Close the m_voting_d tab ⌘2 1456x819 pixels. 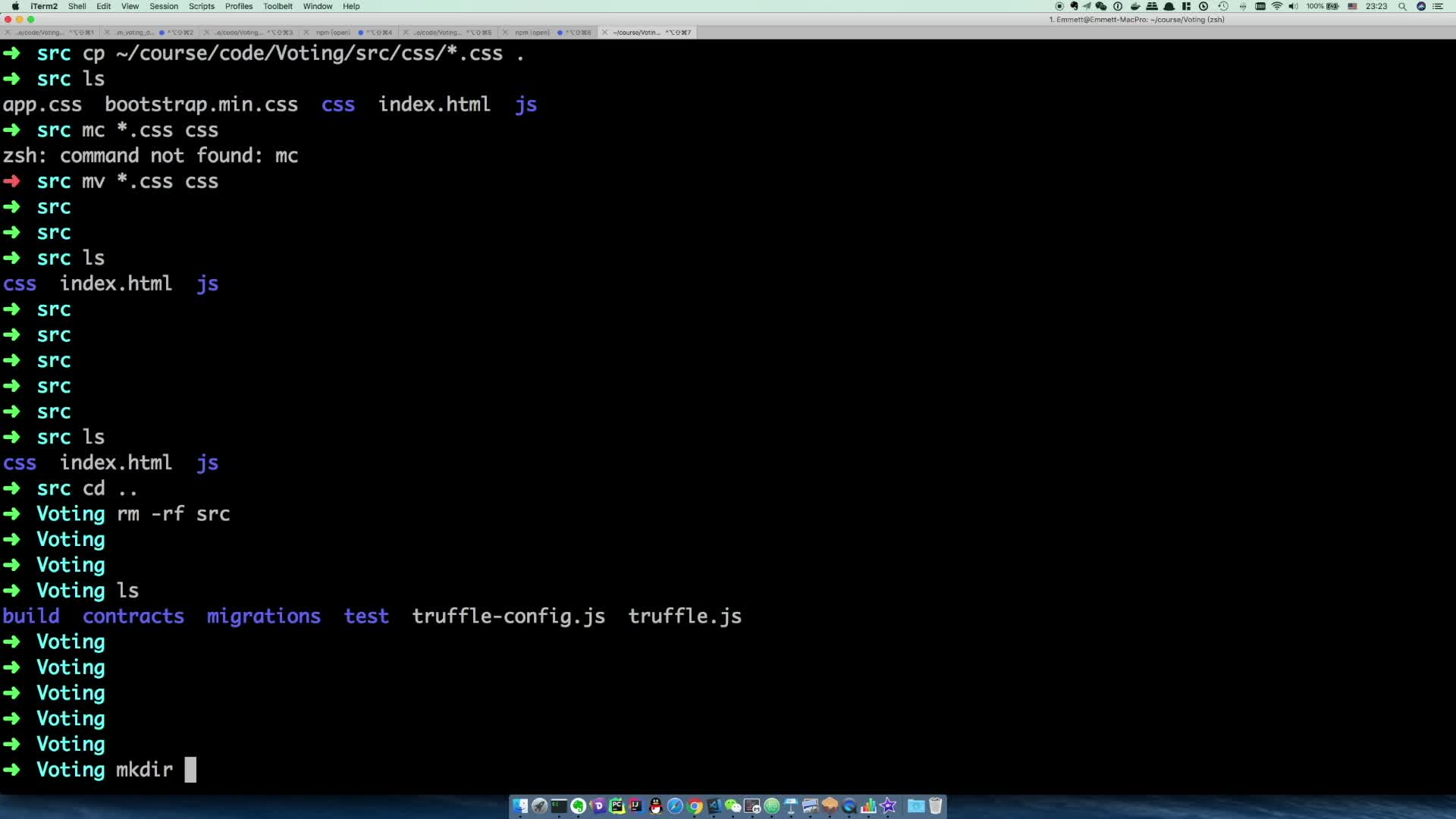tap(107, 33)
